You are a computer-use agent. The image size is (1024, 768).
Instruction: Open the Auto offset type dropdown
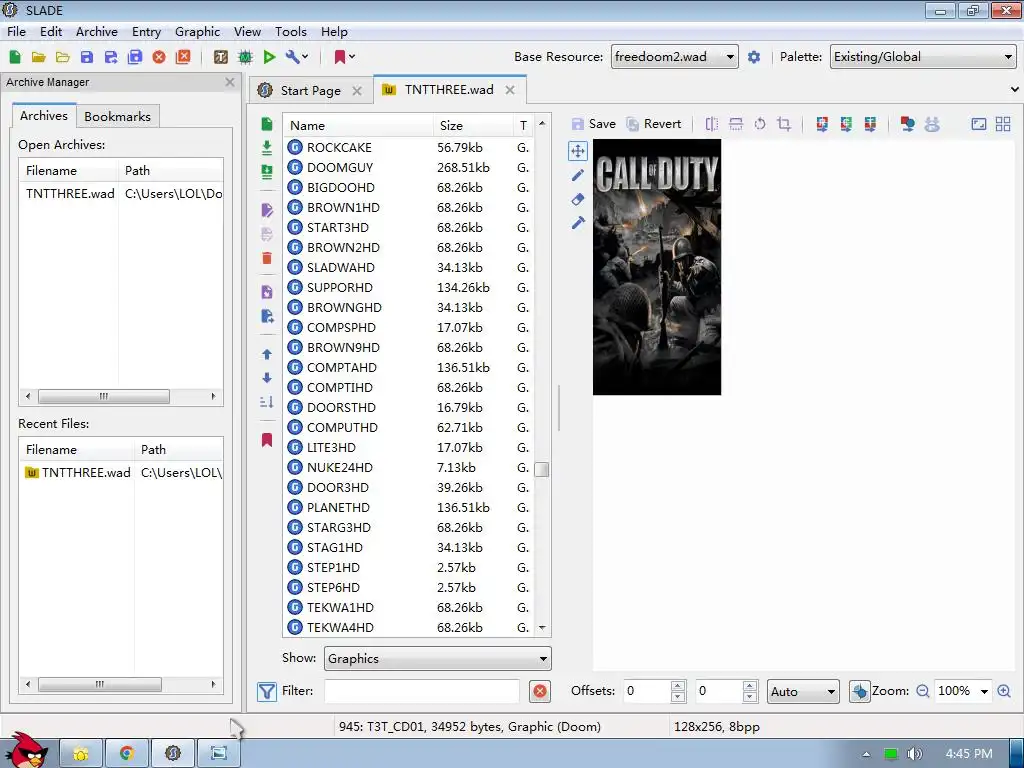coord(803,691)
